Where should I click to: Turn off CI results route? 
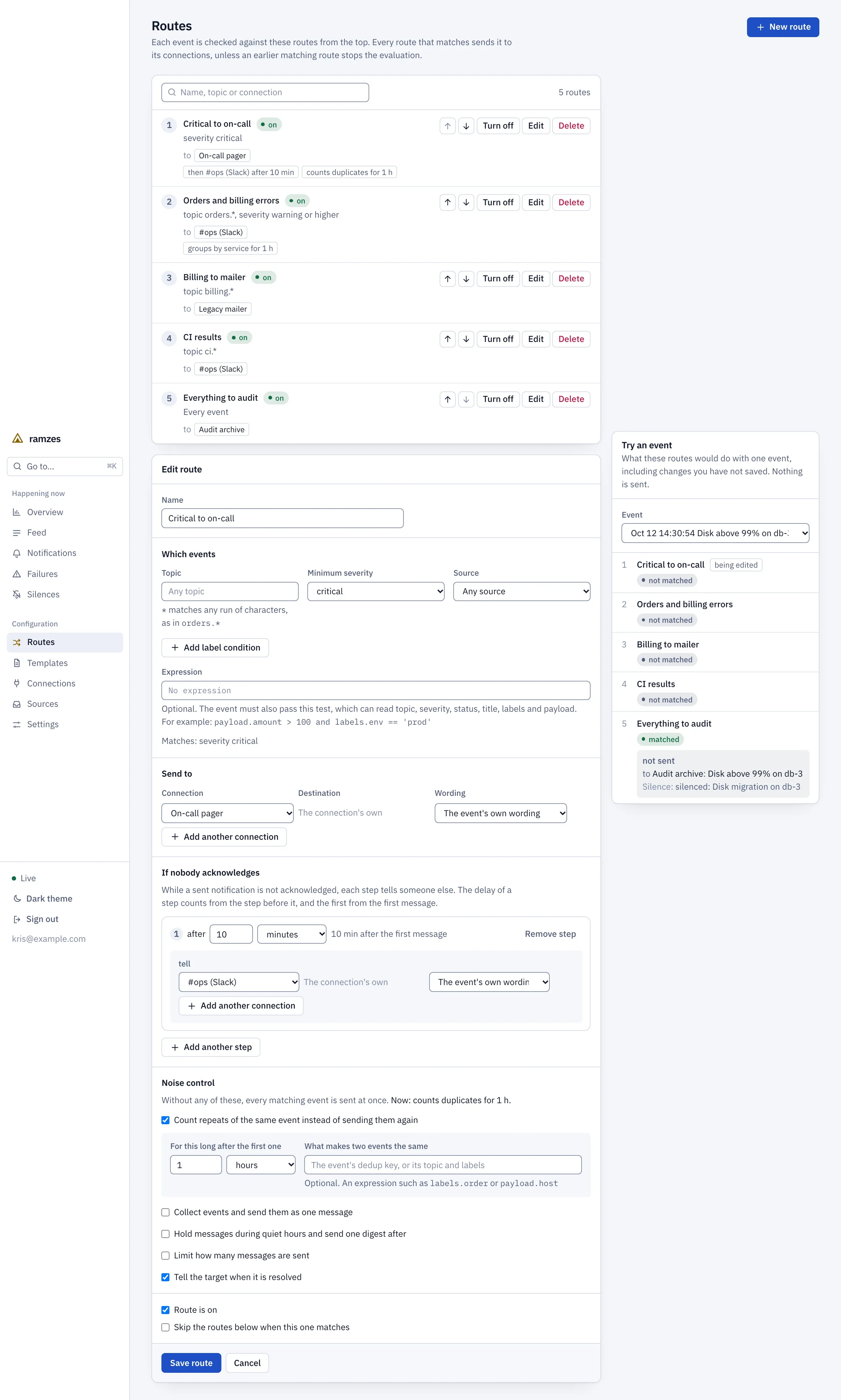[x=497, y=339]
